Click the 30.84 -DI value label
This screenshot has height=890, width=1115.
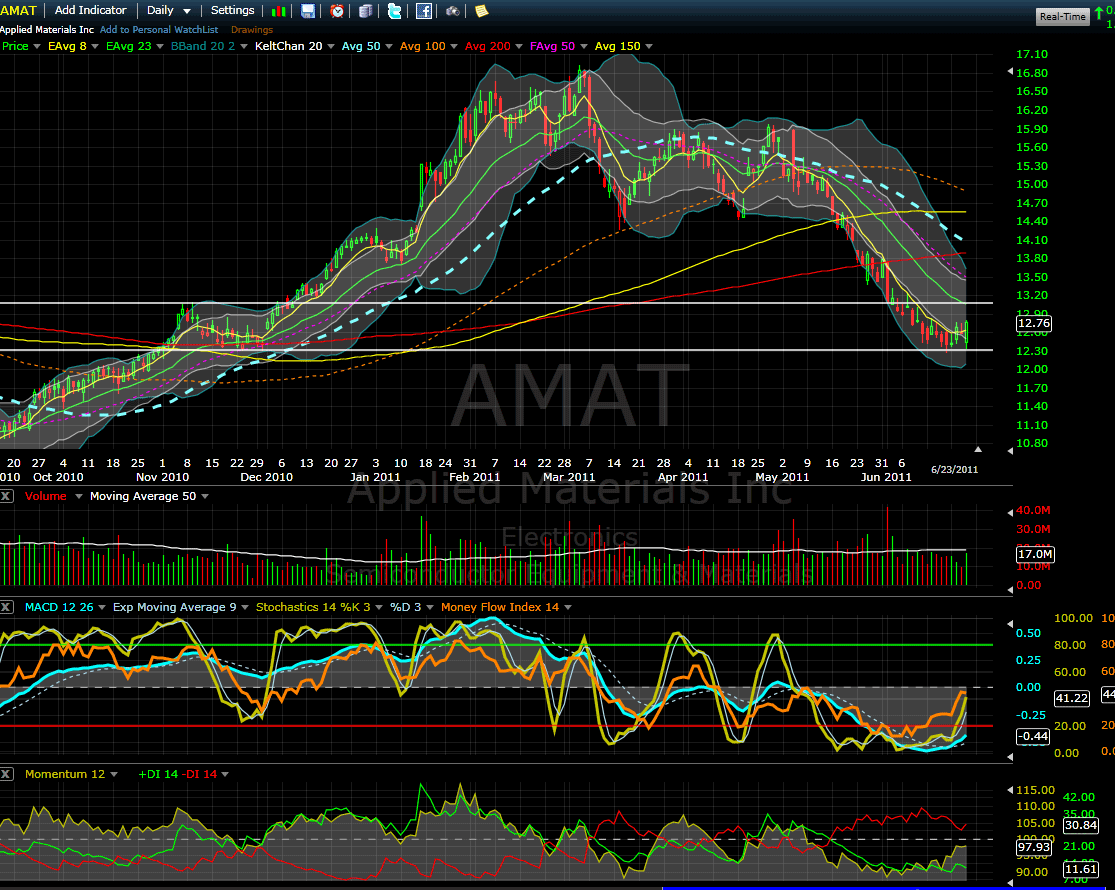[1080, 825]
